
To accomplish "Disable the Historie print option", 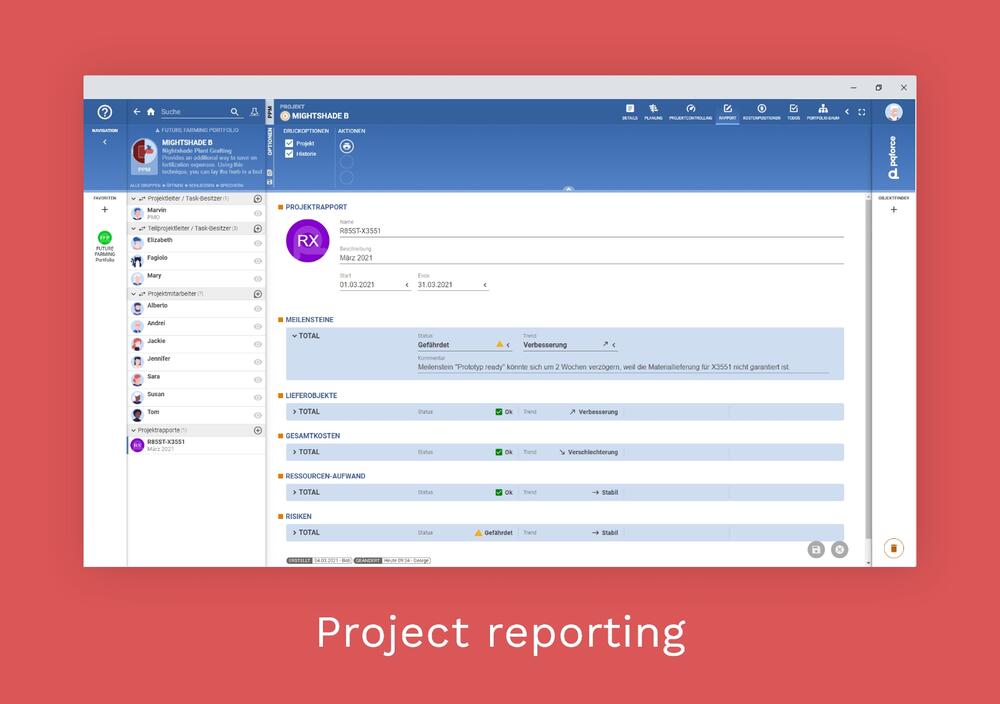I will click(290, 153).
